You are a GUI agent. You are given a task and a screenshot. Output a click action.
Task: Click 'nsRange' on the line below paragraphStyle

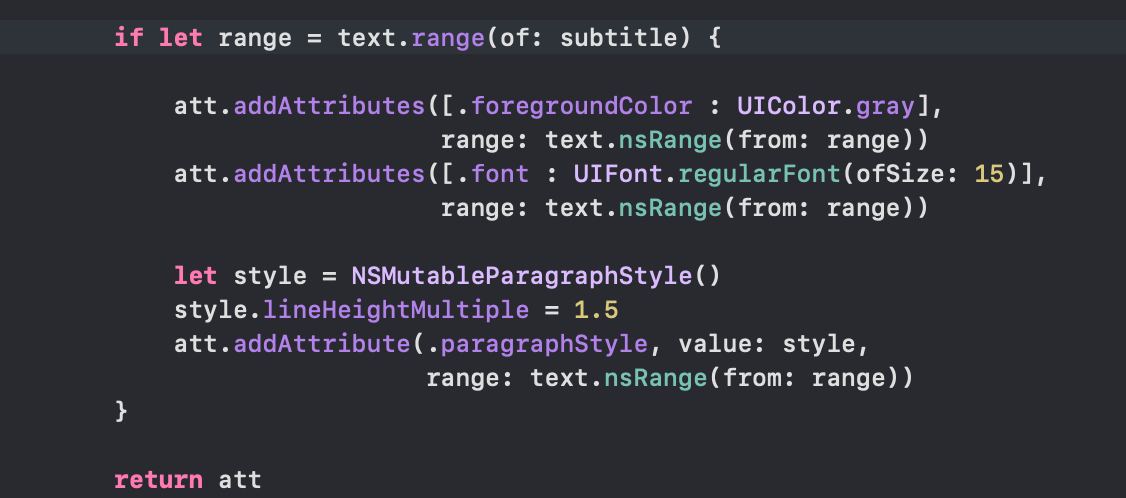656,378
